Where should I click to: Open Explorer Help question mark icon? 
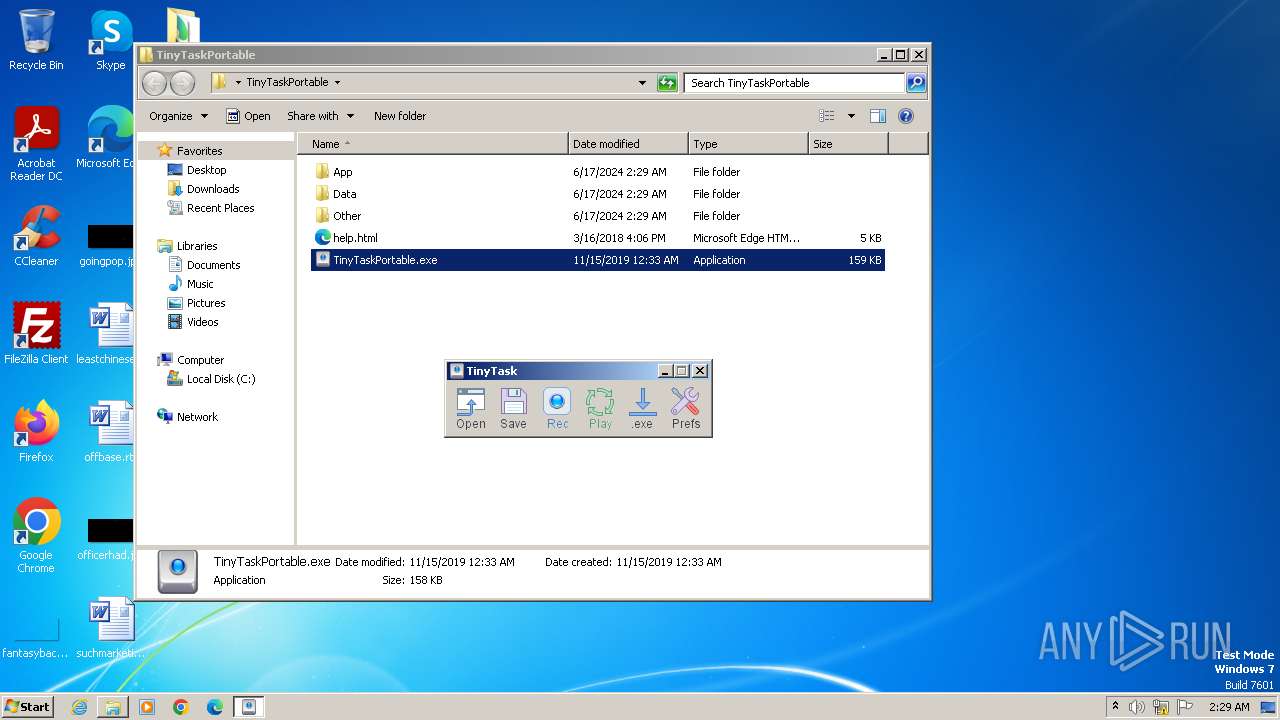click(906, 116)
